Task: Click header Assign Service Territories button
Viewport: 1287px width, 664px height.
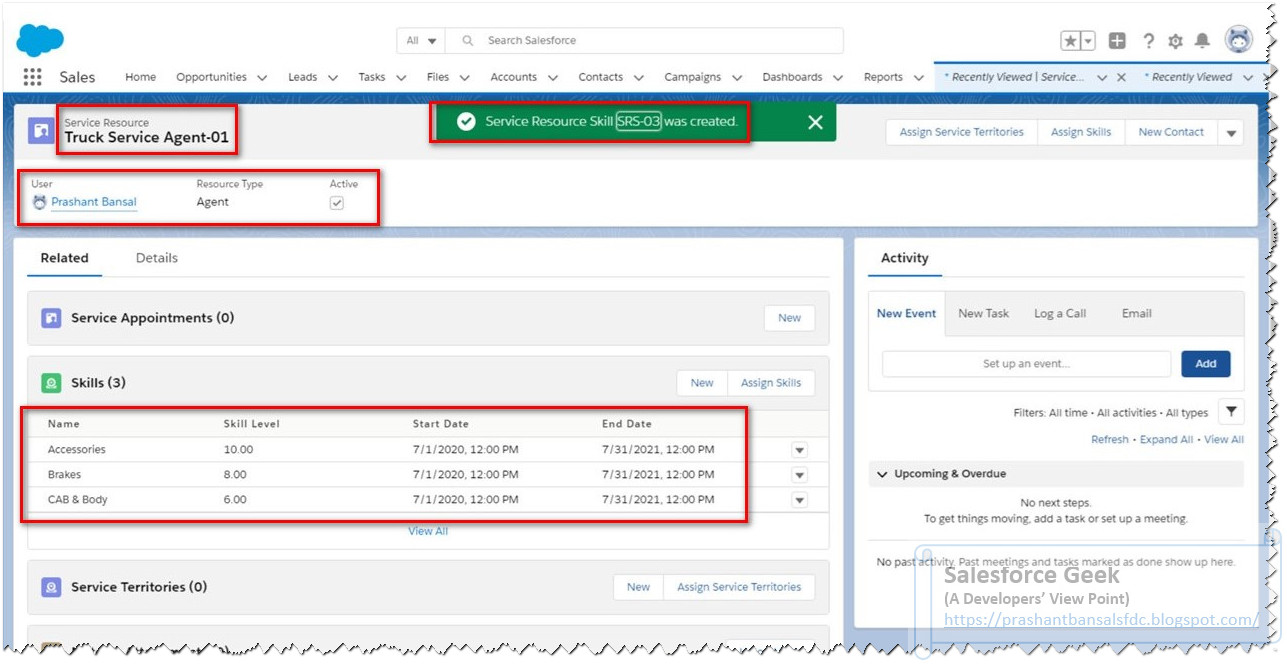Action: [x=961, y=132]
